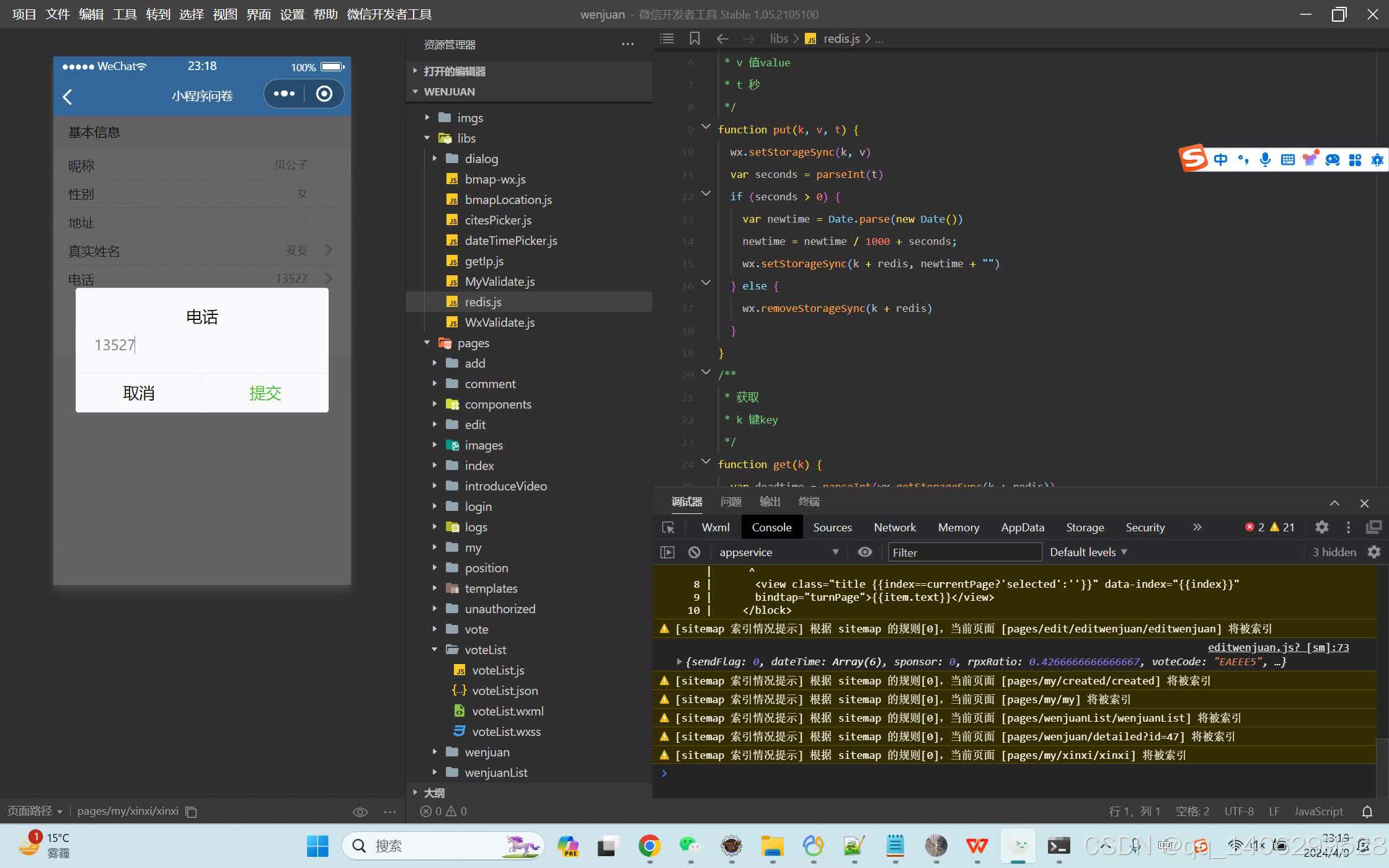1389x868 pixels.
Task: Click the console Filter input field
Action: pyautogui.click(x=964, y=552)
